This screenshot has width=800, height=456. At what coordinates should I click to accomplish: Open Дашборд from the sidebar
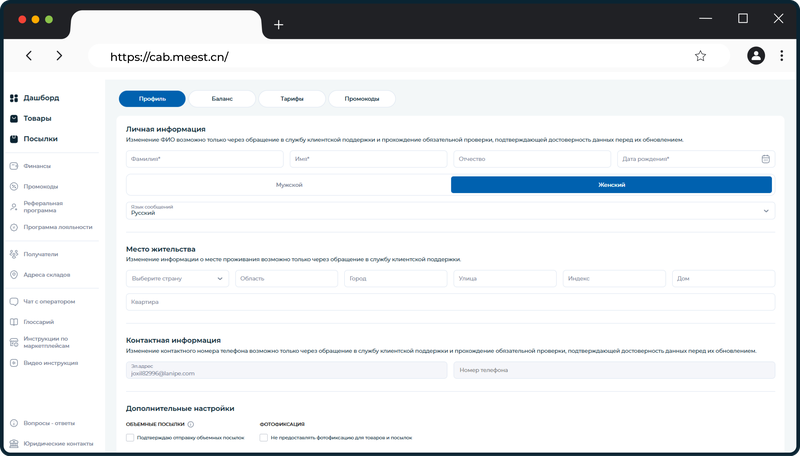[41, 98]
